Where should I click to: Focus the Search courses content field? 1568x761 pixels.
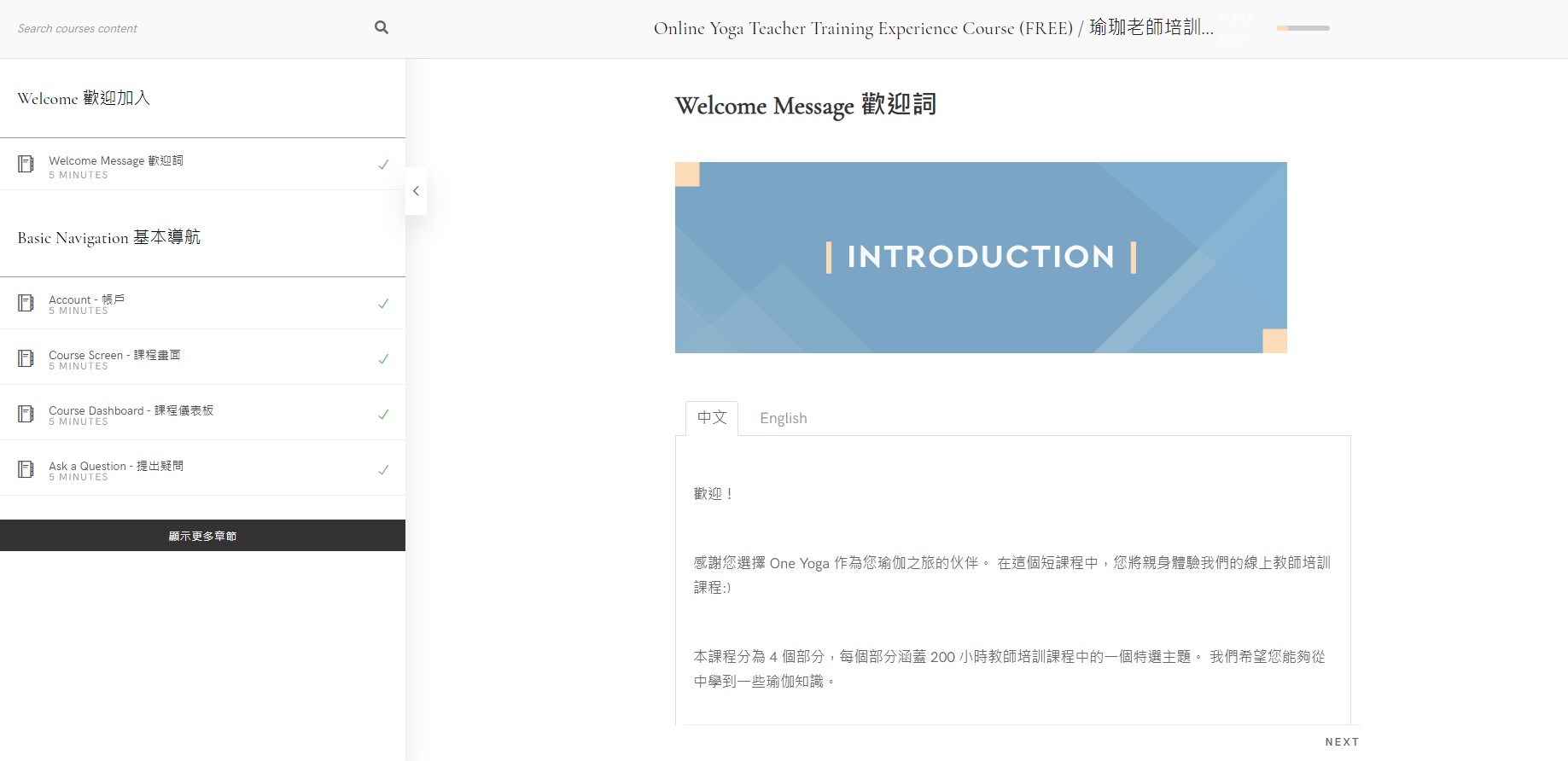(192, 28)
